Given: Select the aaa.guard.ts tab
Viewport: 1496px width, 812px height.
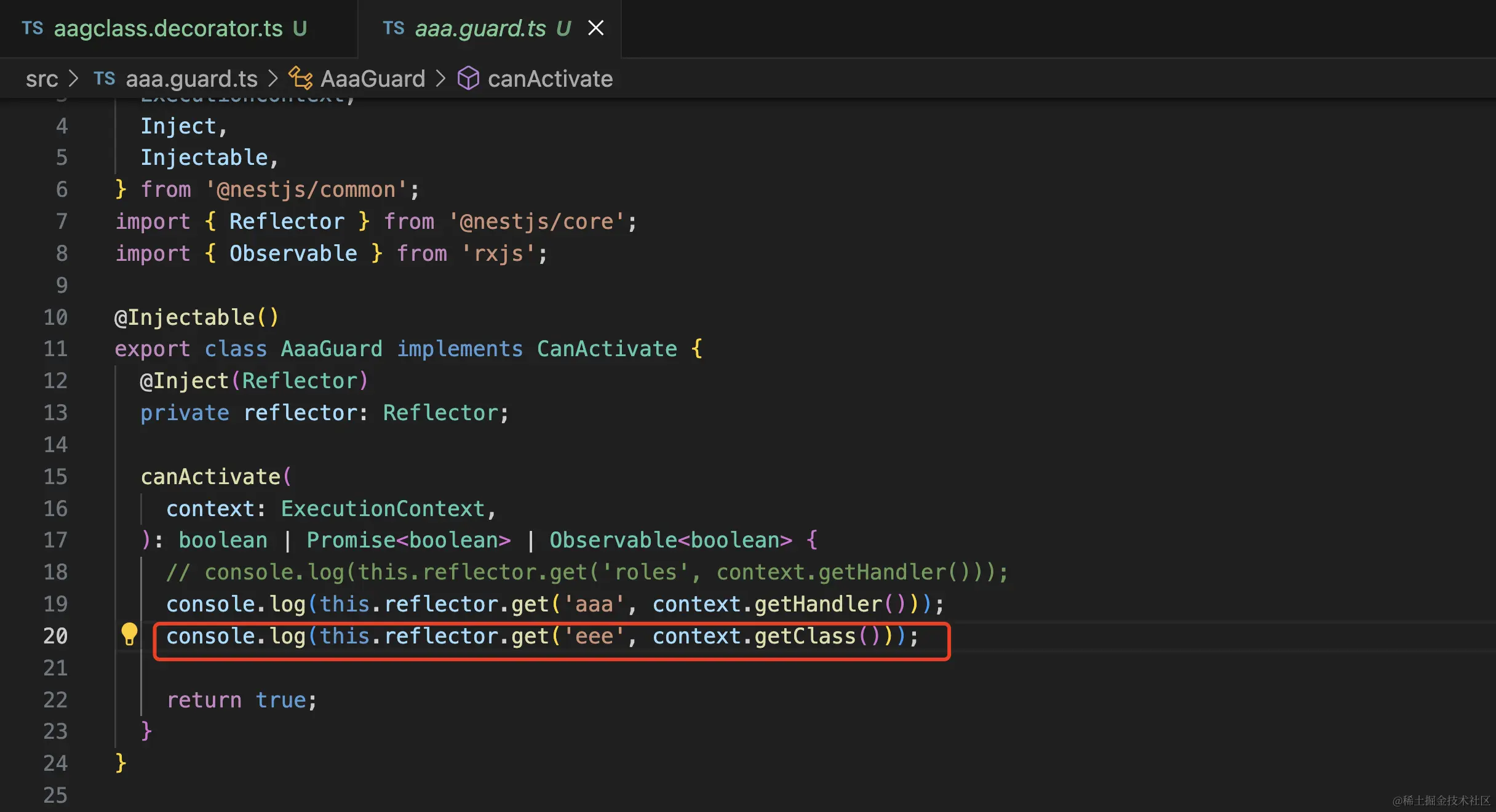Looking at the screenshot, I should (x=480, y=28).
